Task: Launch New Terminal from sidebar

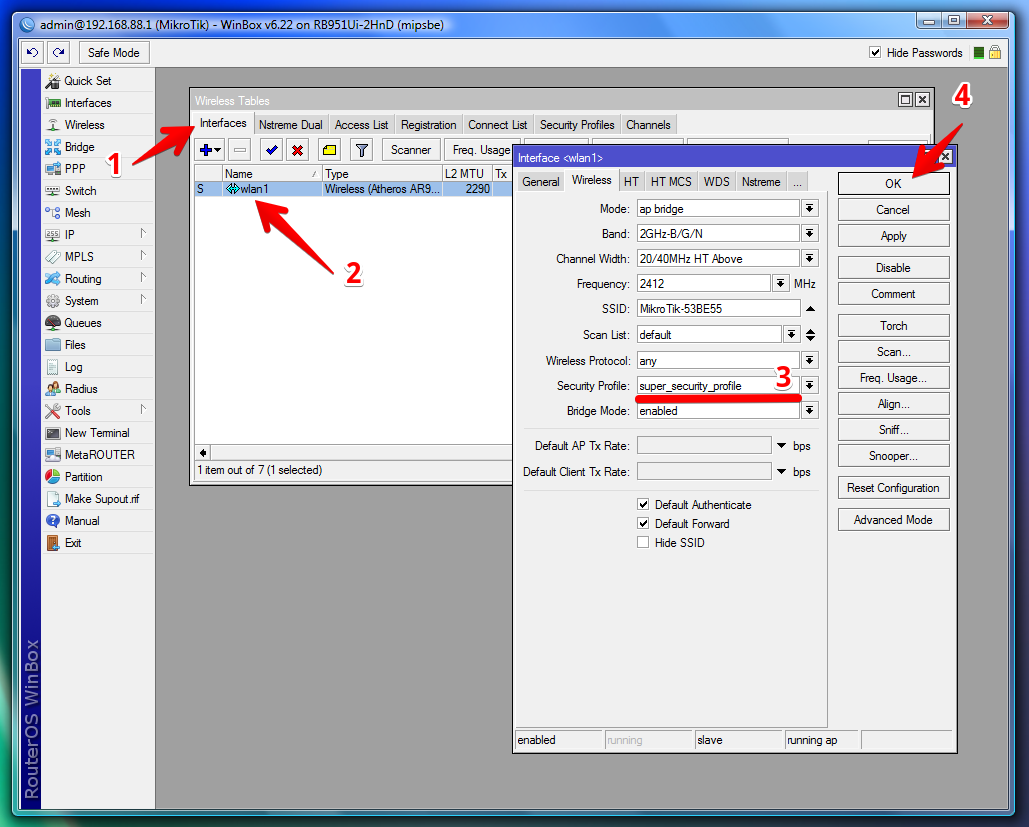Action: 96,433
